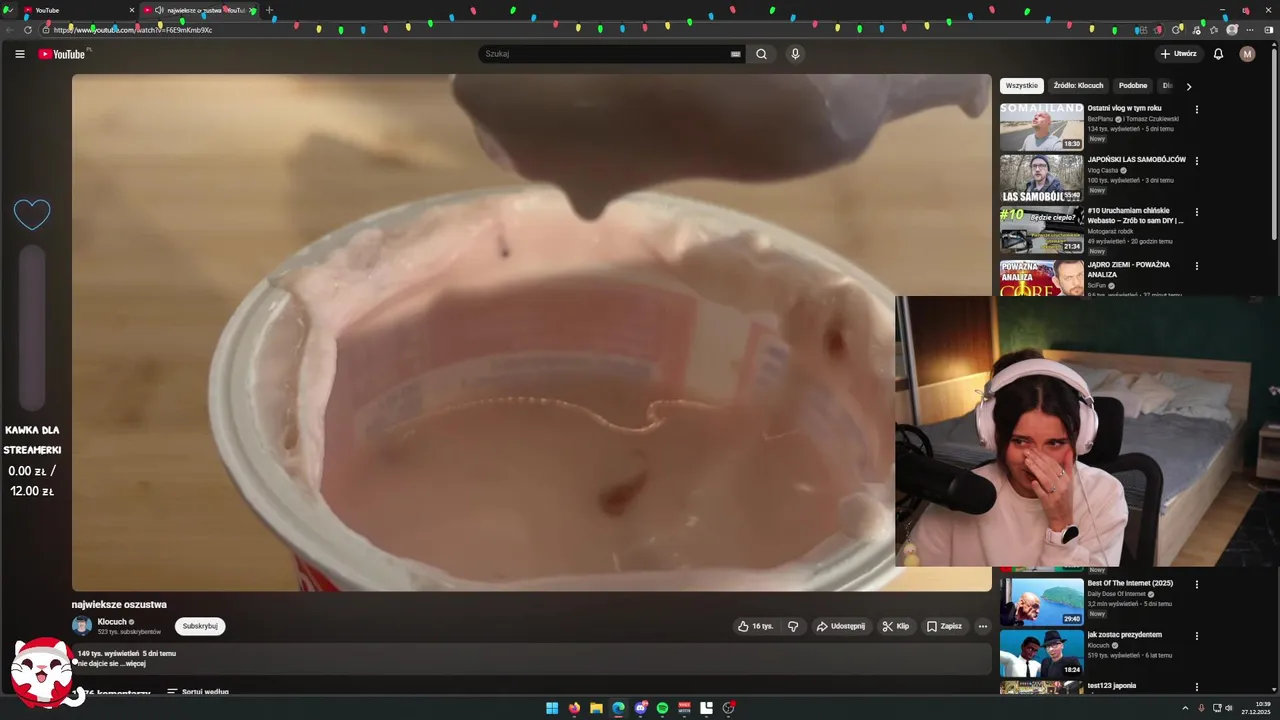
Task: Switch to the najwieksze oszustwa browser tab
Action: pos(199,10)
